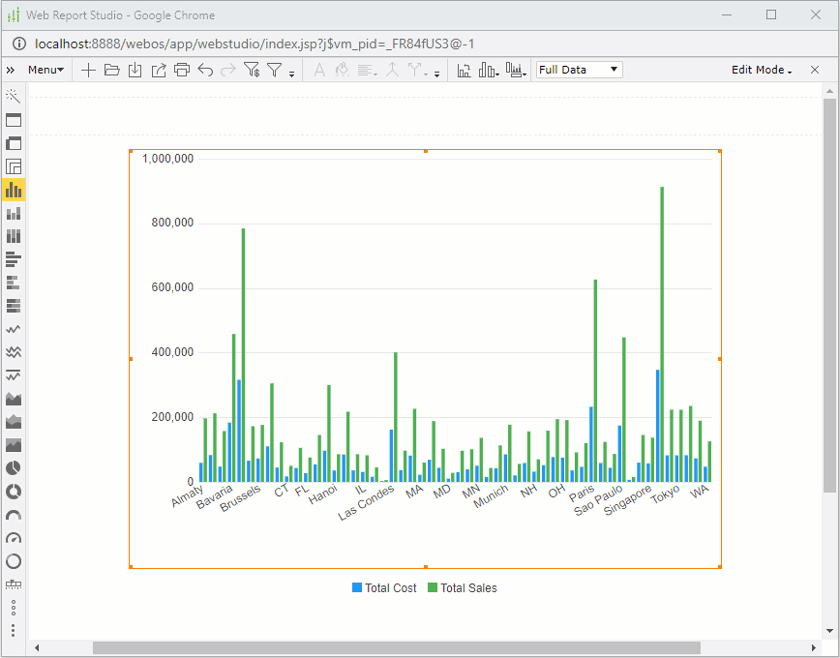Select the donut chart type icon
The image size is (840, 658).
(x=14, y=491)
